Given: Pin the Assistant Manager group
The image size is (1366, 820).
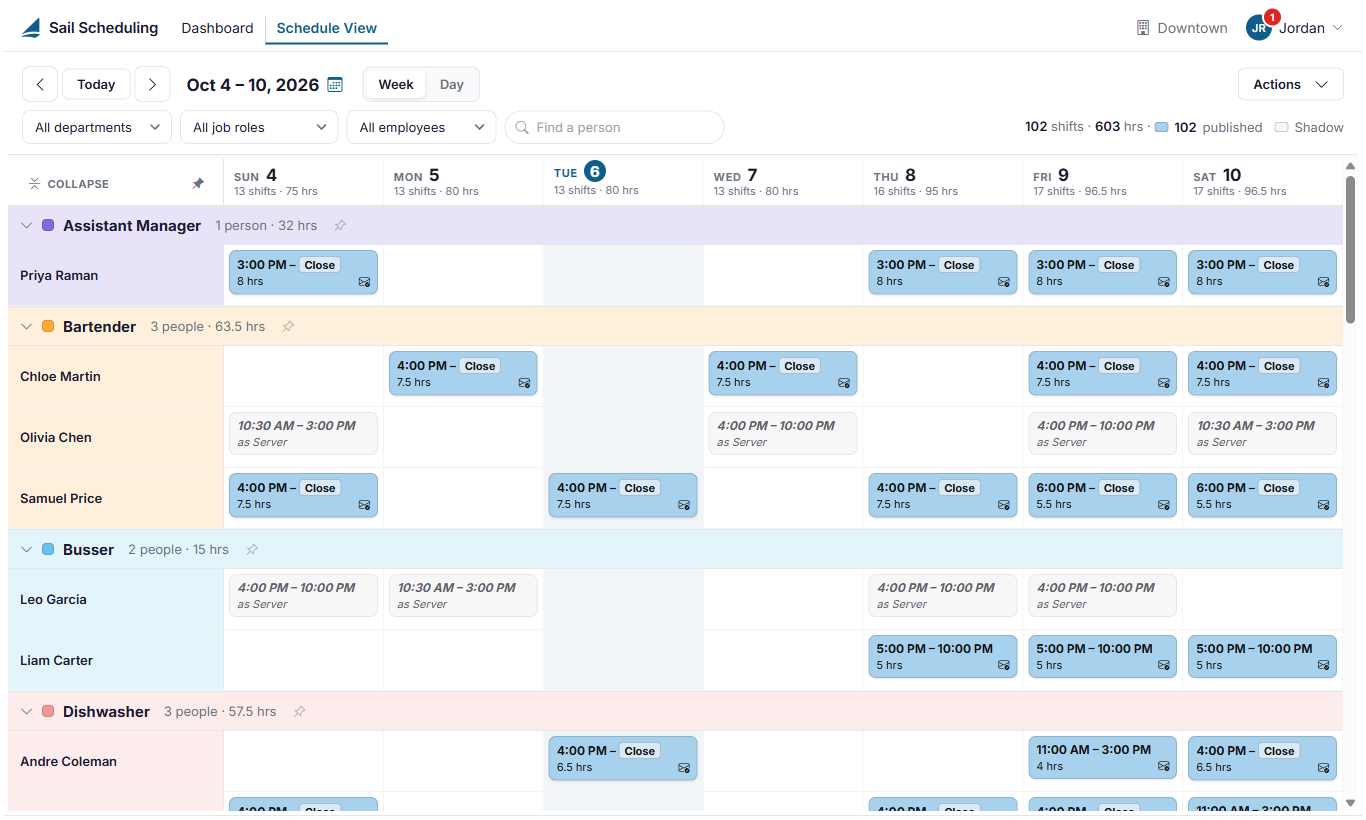Looking at the screenshot, I should (340, 226).
